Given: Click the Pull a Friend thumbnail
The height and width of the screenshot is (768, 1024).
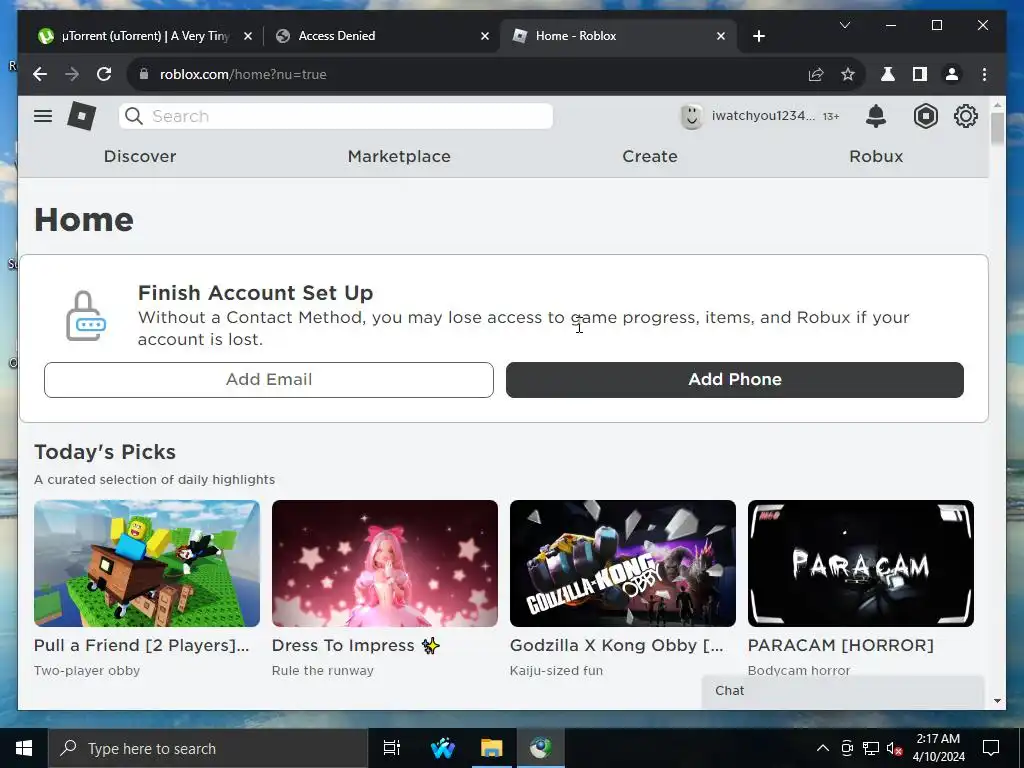Looking at the screenshot, I should 147,564.
